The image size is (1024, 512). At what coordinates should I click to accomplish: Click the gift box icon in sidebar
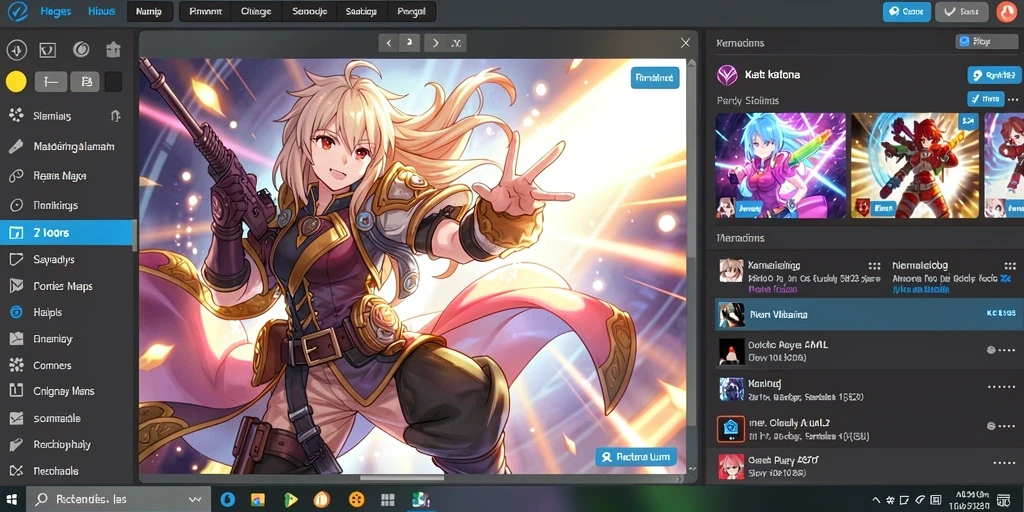114,50
